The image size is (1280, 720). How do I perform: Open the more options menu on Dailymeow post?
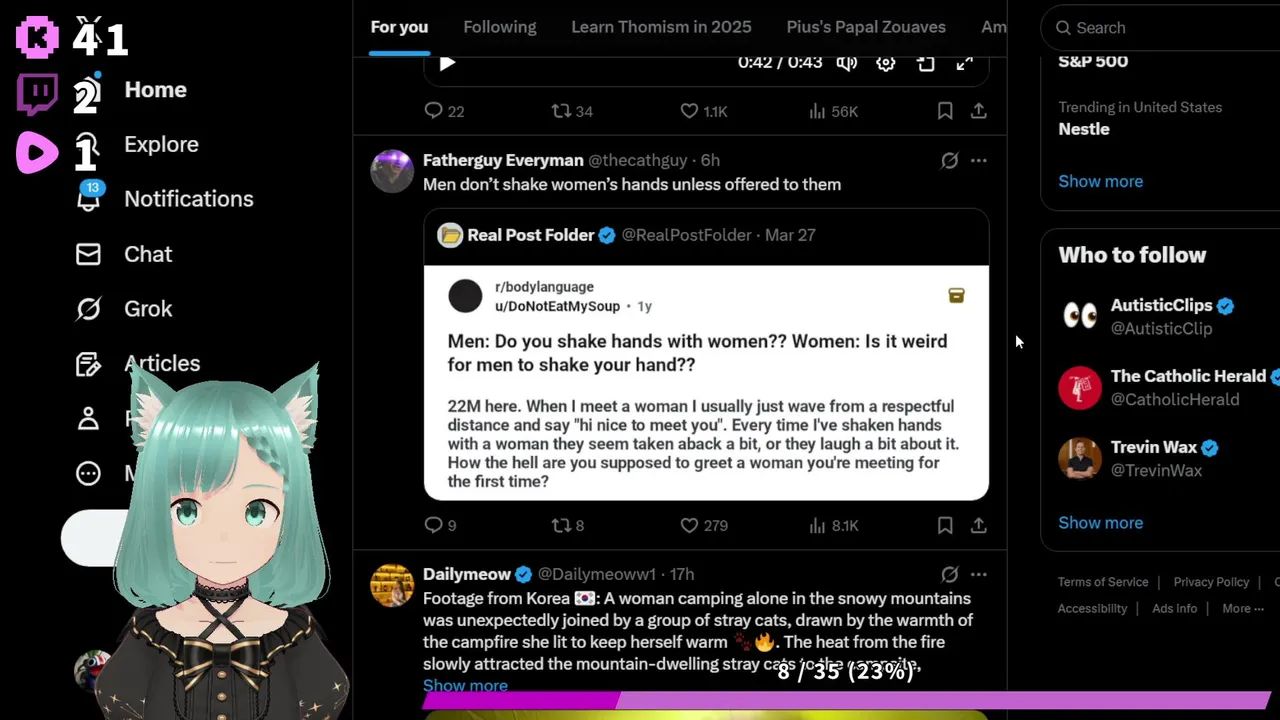pyautogui.click(x=979, y=574)
